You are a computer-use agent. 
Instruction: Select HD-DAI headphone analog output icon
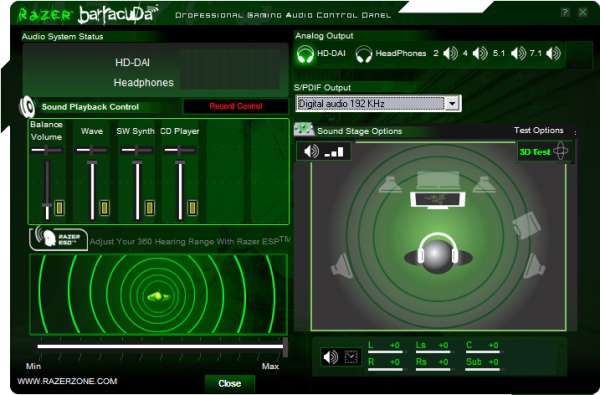[x=305, y=54]
